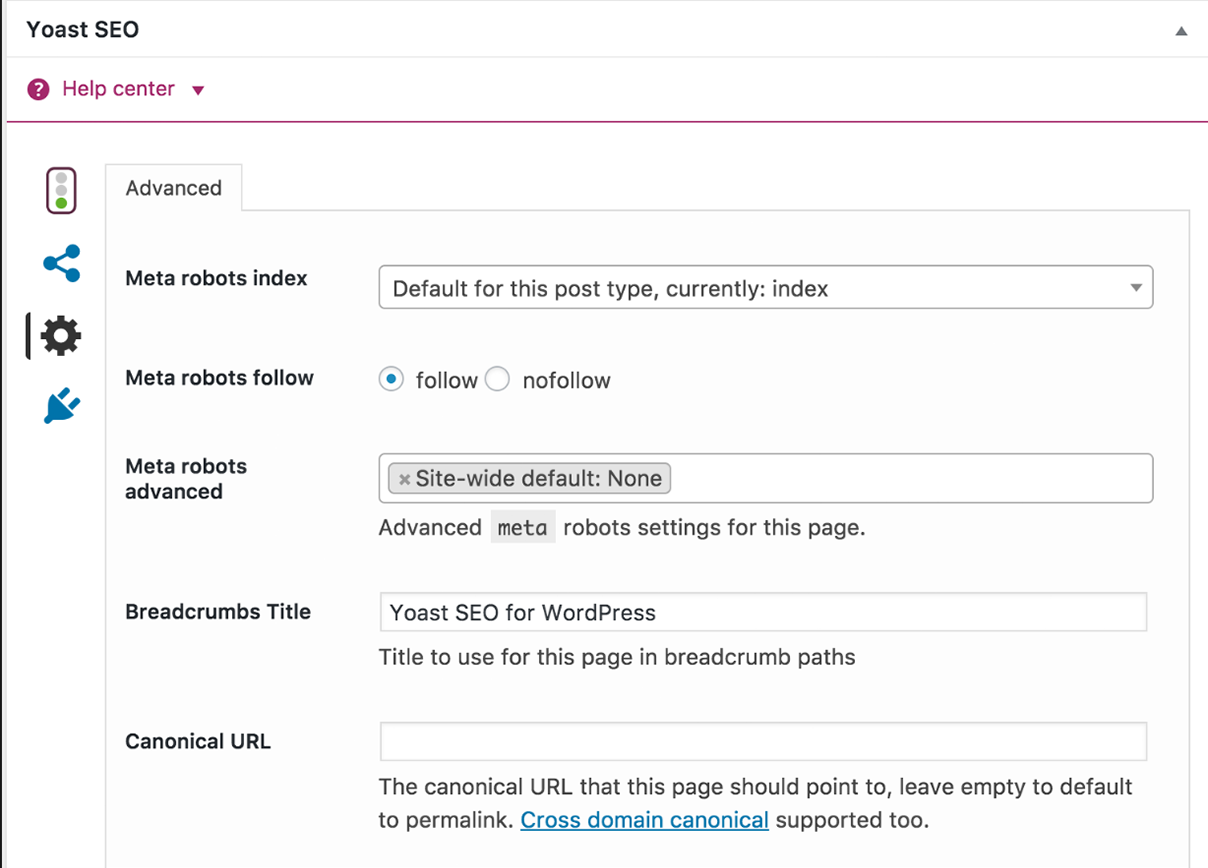Click the Meta robots index label
Image resolution: width=1208 pixels, height=868 pixels.
click(x=216, y=279)
